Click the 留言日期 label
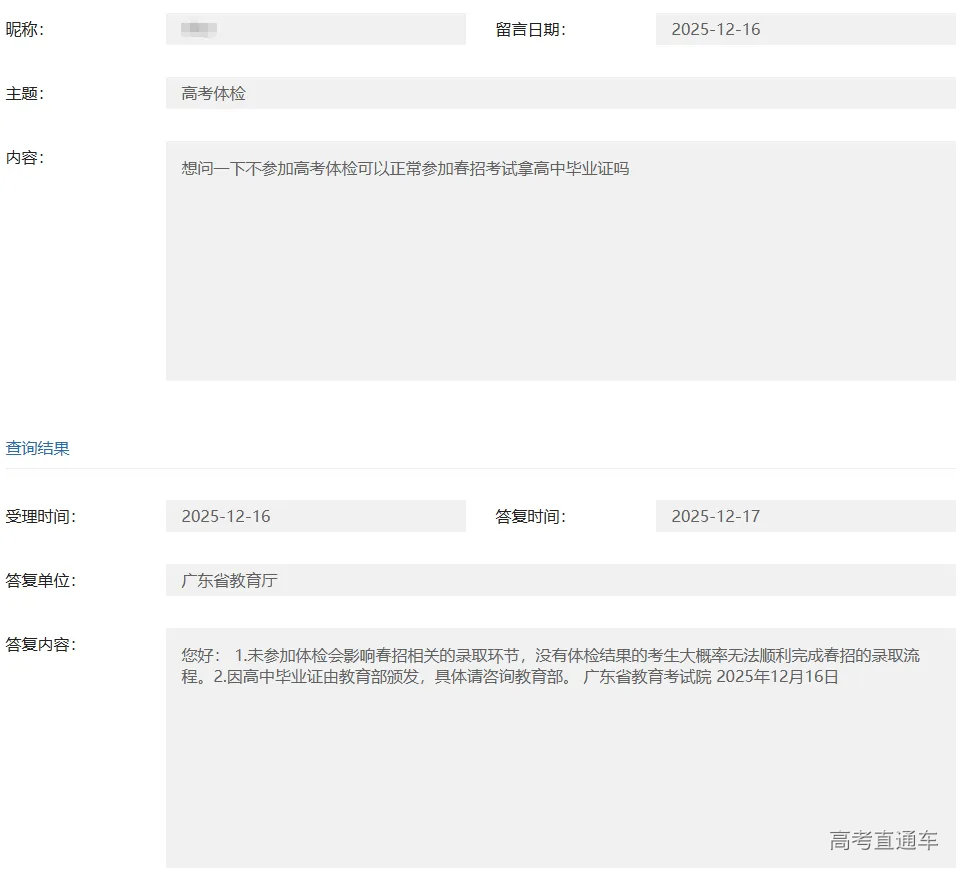 pos(530,29)
